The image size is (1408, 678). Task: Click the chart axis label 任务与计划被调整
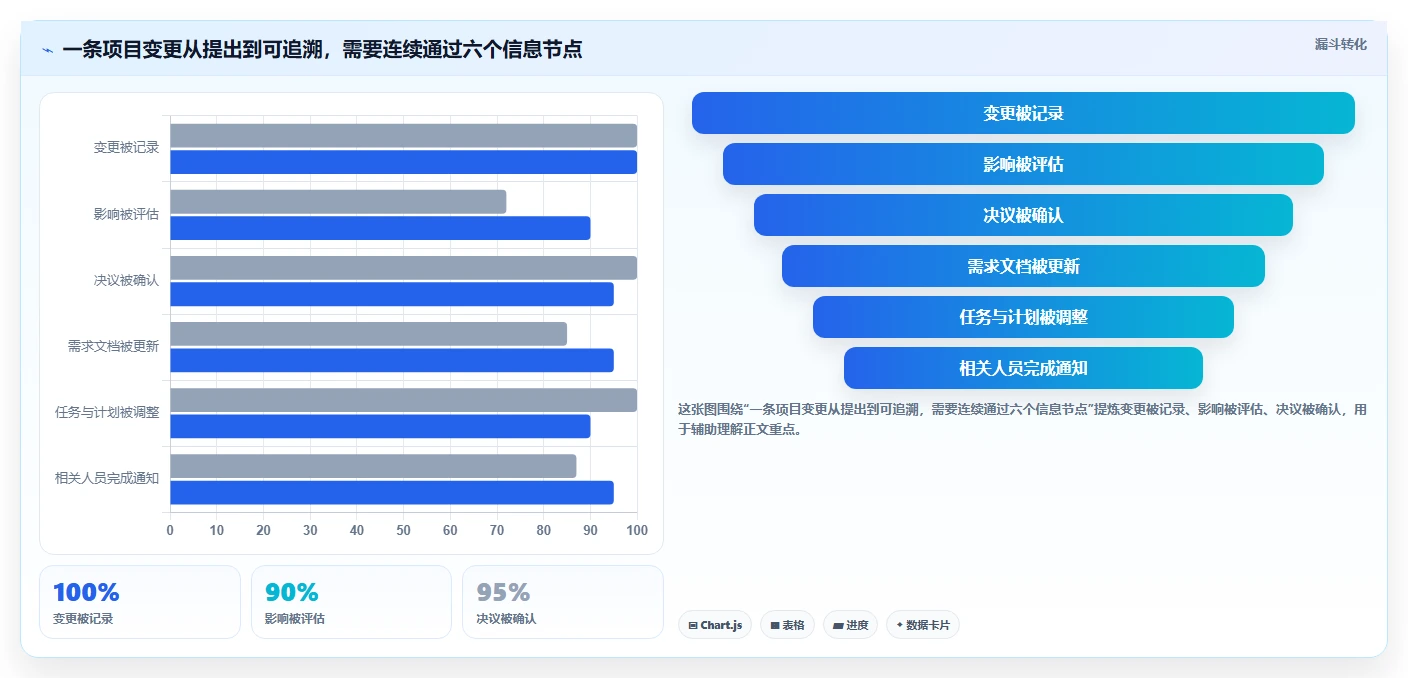tap(107, 412)
